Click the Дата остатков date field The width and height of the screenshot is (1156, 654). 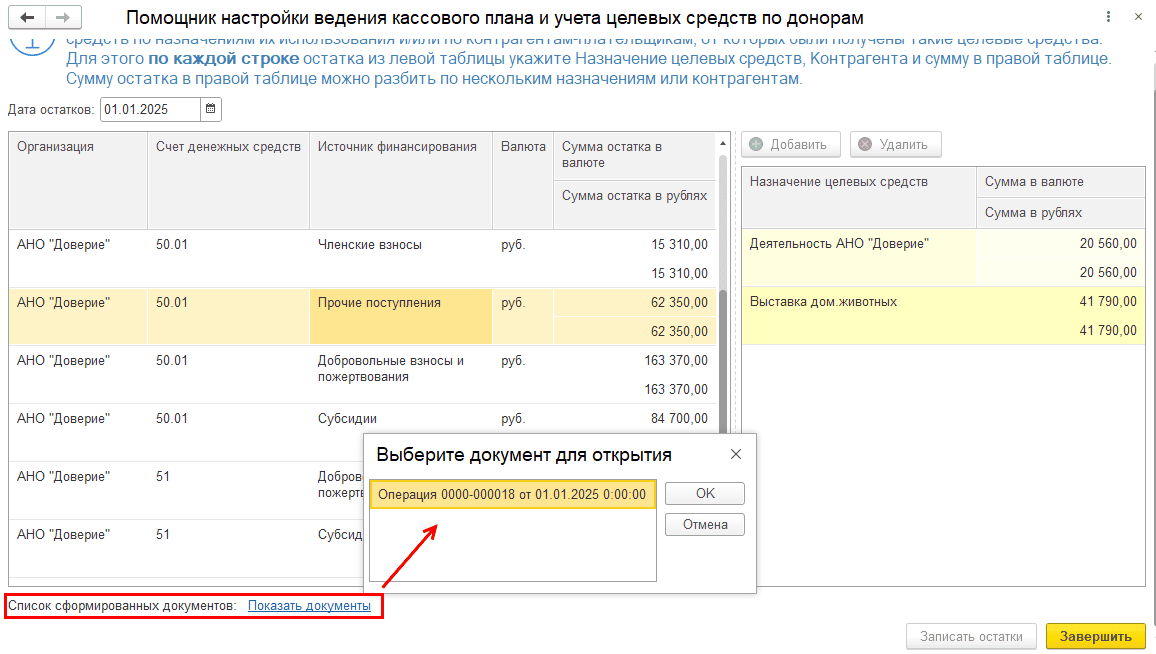(x=149, y=109)
